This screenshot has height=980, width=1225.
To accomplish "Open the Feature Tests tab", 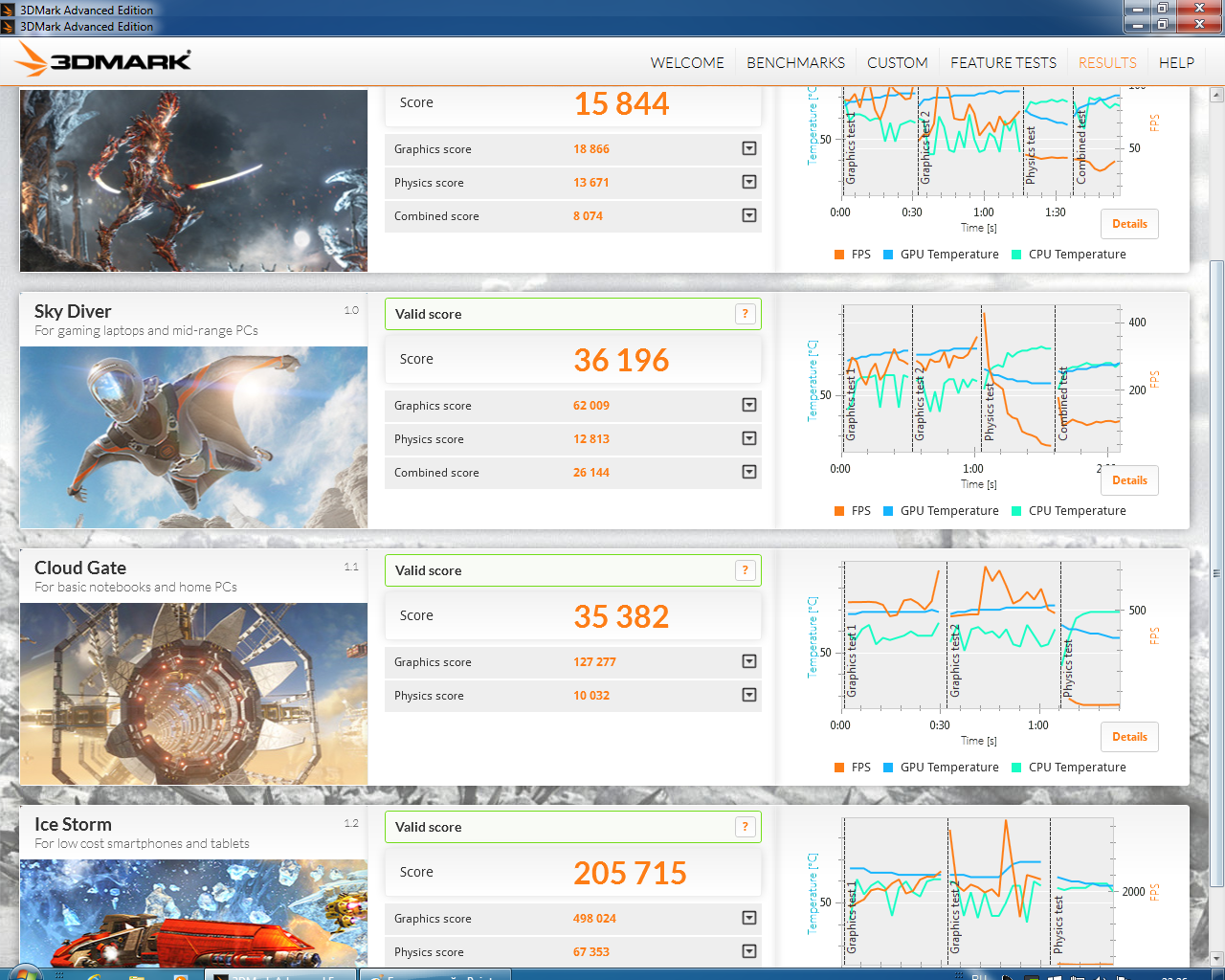I will (1003, 63).
